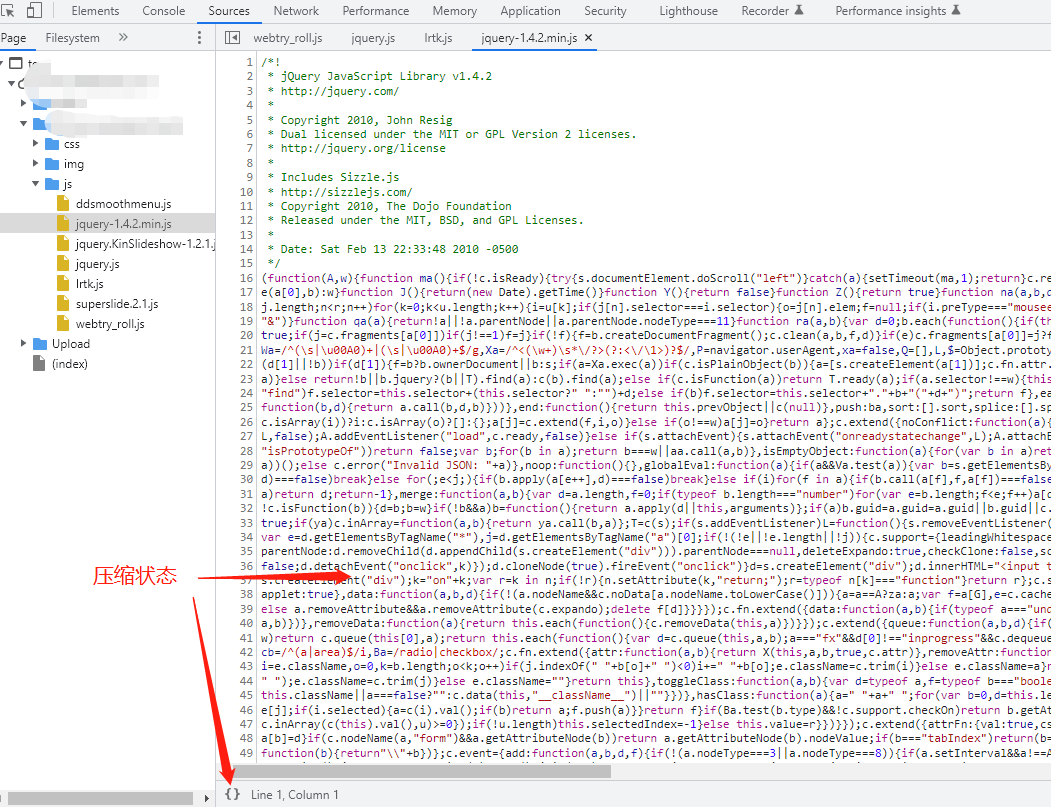Switch to the Network panel tab
Image resolution: width=1051 pixels, height=807 pixels.
click(296, 11)
